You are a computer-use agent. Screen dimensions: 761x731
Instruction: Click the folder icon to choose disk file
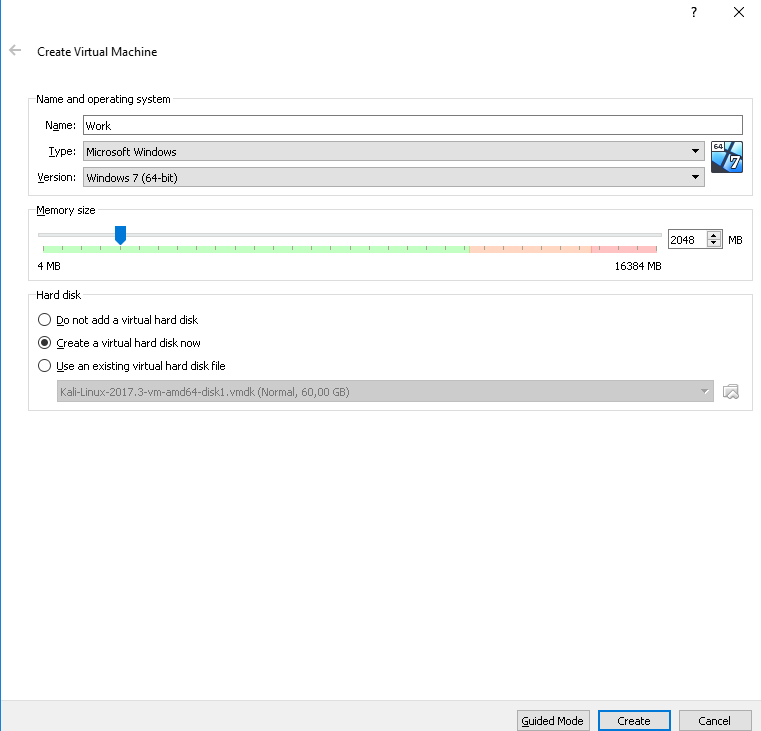pyautogui.click(x=731, y=392)
